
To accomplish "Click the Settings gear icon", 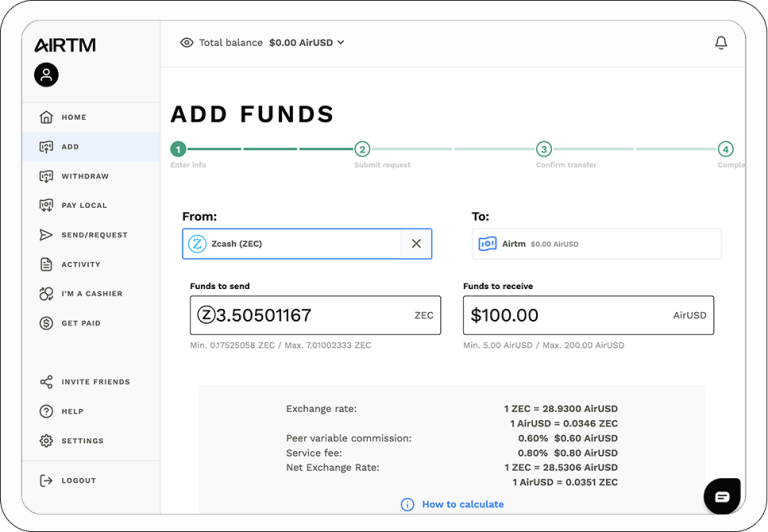I will [x=46, y=441].
